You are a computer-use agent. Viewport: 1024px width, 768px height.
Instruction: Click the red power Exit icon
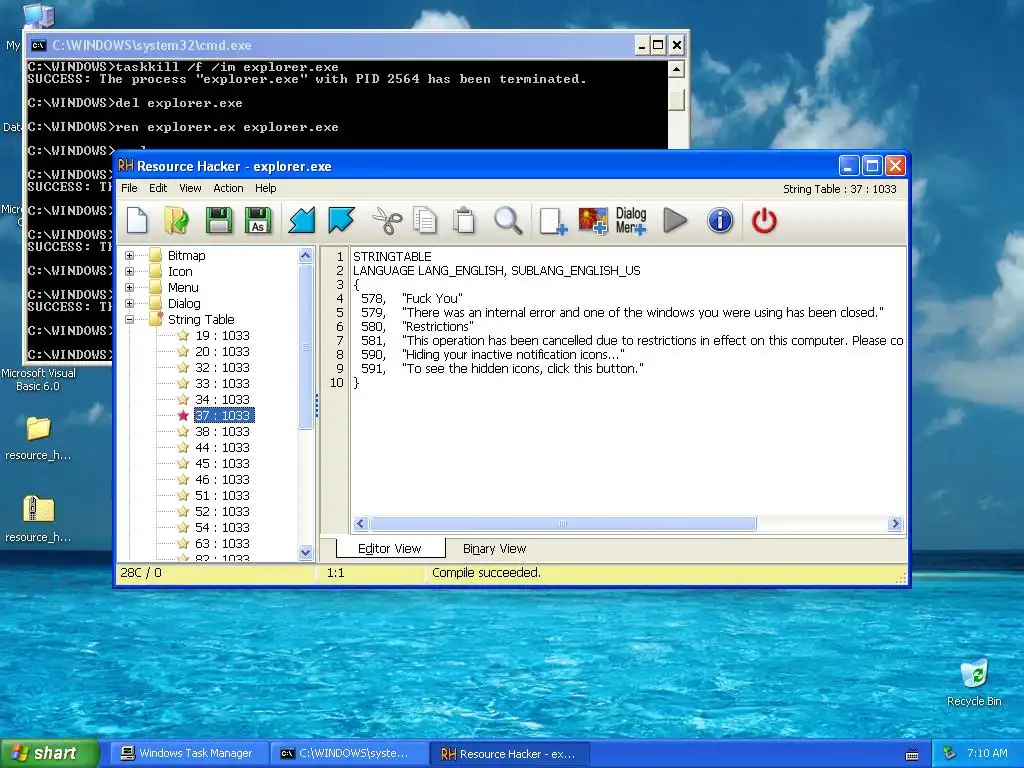(x=763, y=221)
